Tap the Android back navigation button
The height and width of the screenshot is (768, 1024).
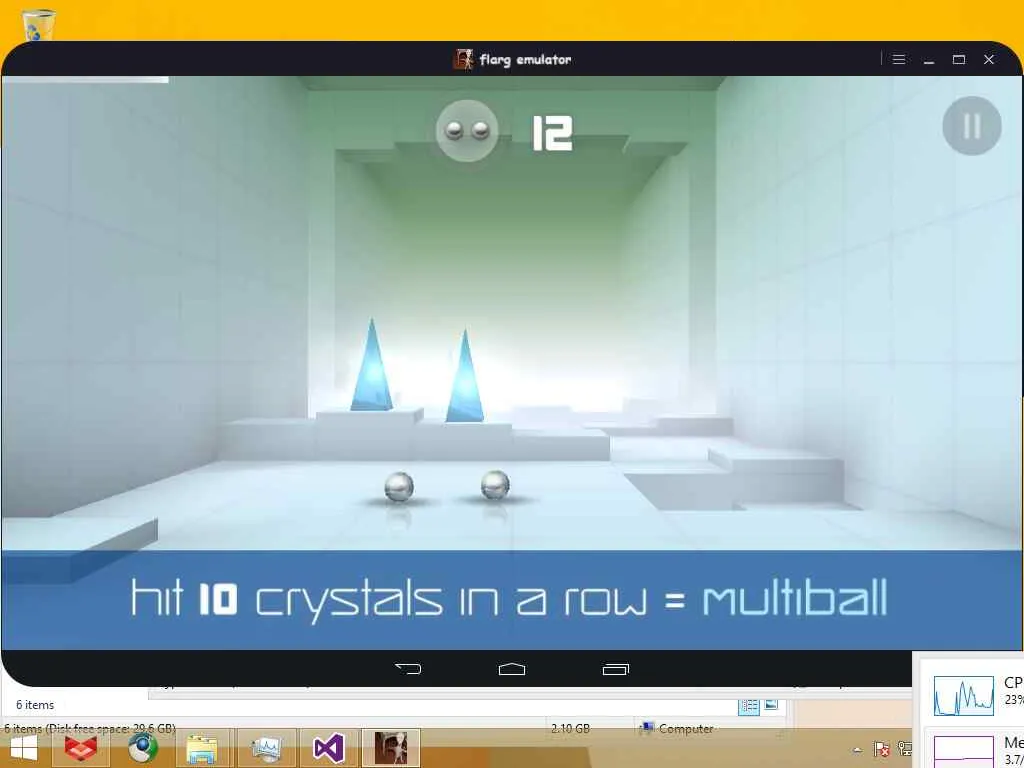[408, 668]
